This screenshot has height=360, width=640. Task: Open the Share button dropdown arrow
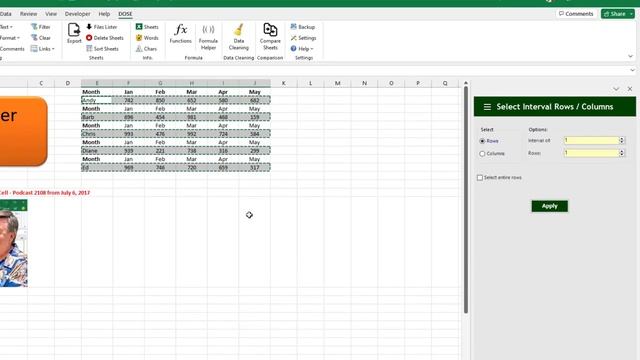pyautogui.click(x=631, y=14)
